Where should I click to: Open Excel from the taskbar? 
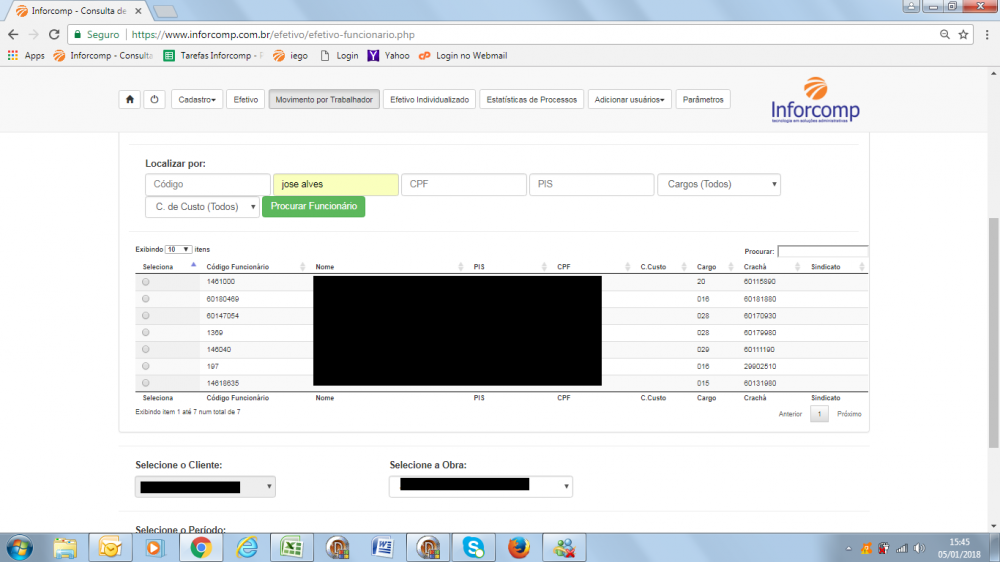[x=291, y=548]
